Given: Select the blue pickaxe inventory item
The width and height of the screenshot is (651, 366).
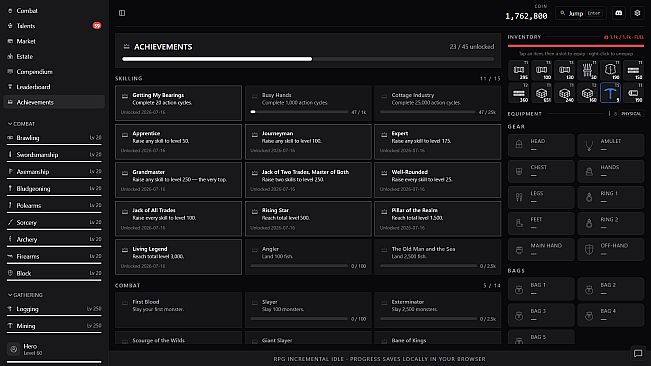Looking at the screenshot, I should pos(610,93).
